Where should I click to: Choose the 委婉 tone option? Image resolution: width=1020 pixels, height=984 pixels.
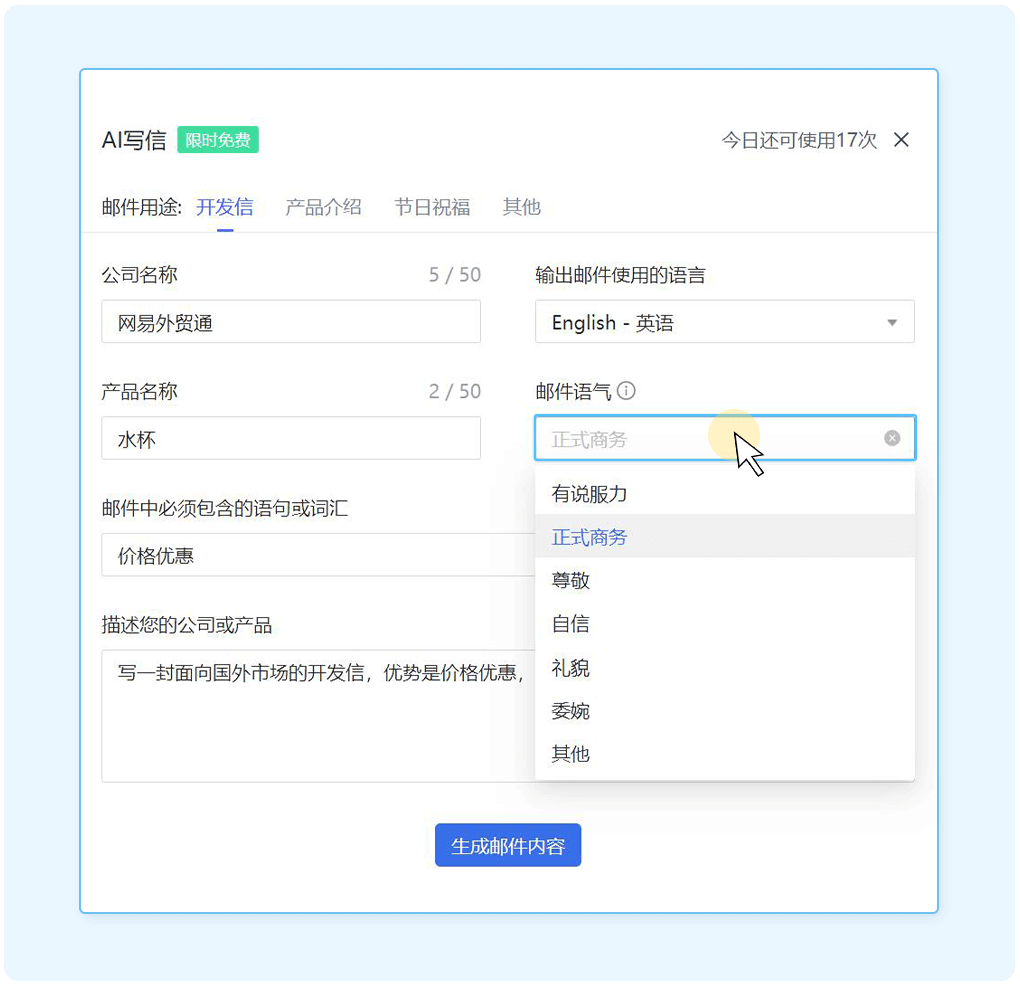coord(569,711)
